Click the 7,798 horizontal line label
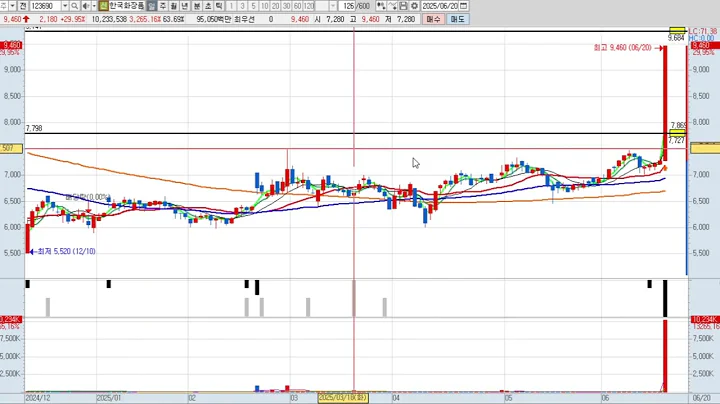The width and height of the screenshot is (720, 404). click(x=34, y=129)
